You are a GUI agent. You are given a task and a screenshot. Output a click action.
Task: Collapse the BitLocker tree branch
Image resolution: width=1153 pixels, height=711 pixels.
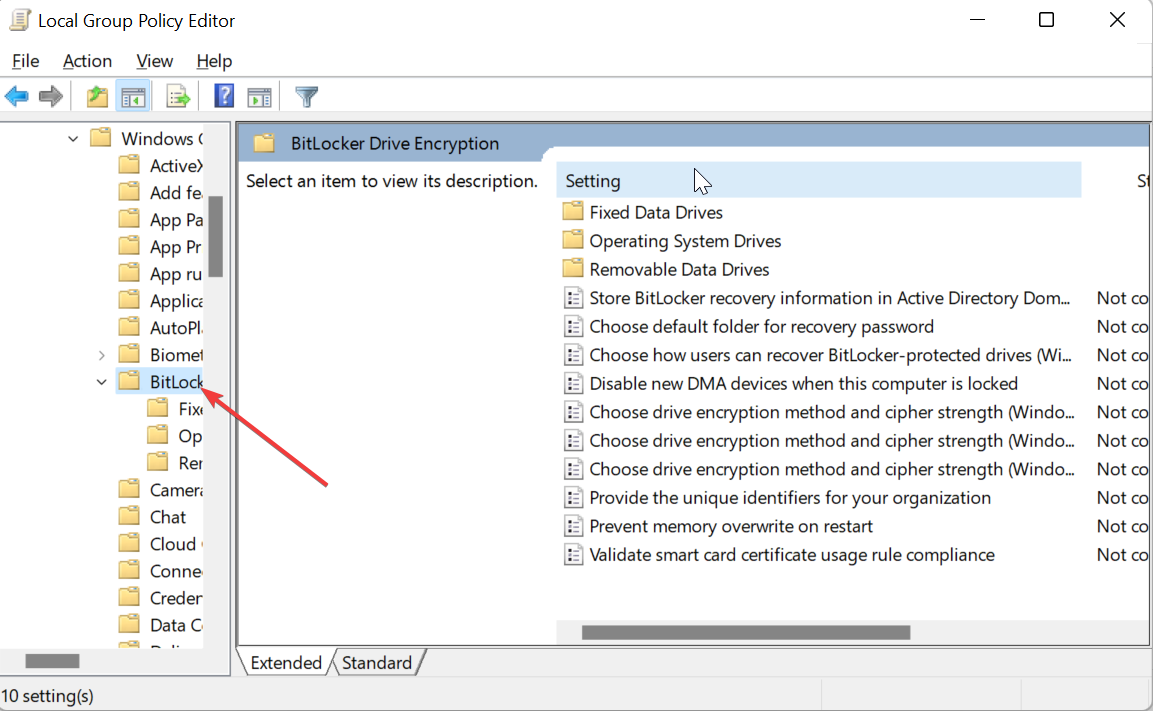[x=100, y=381]
